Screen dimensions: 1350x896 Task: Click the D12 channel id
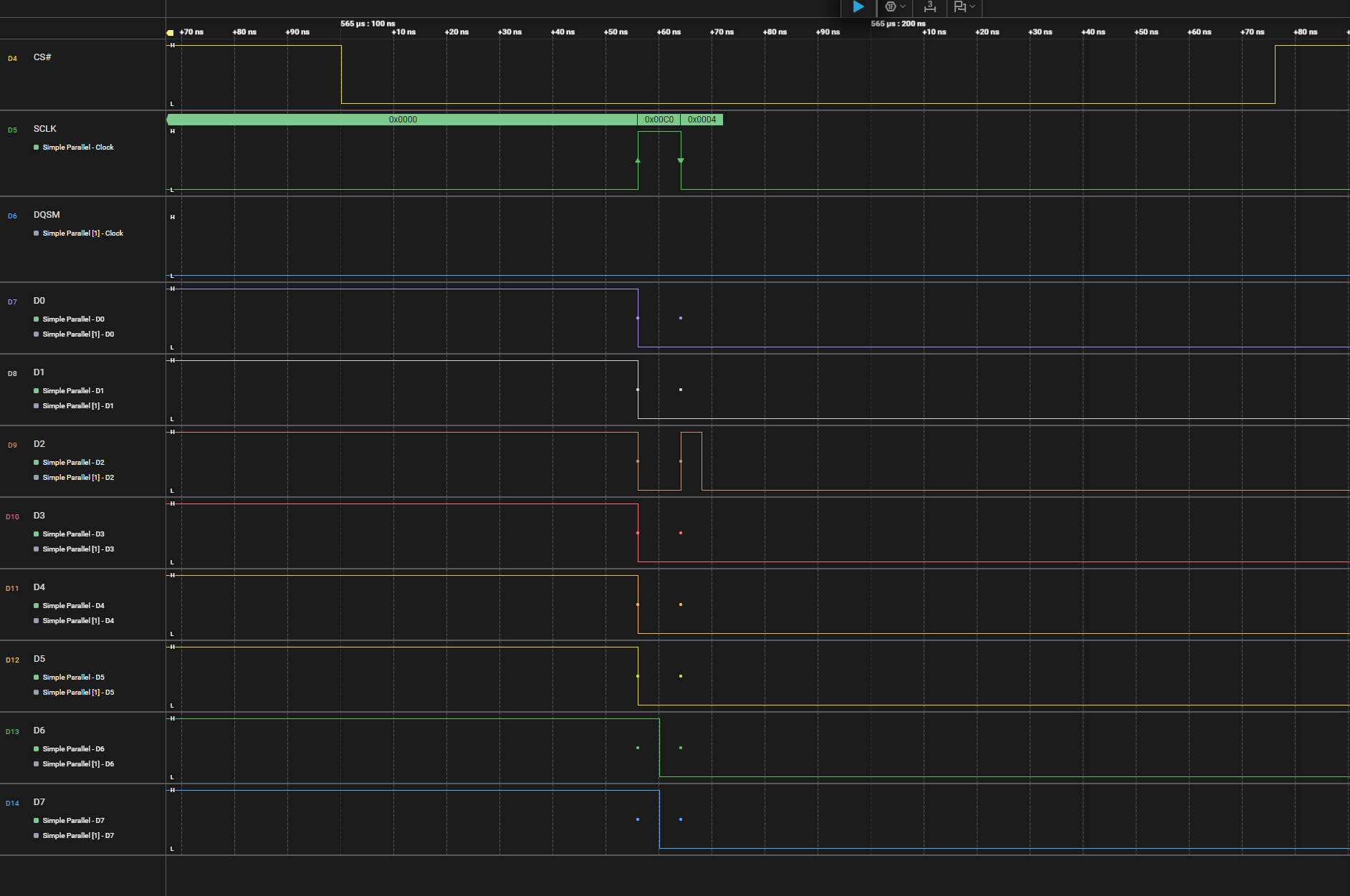coord(12,660)
